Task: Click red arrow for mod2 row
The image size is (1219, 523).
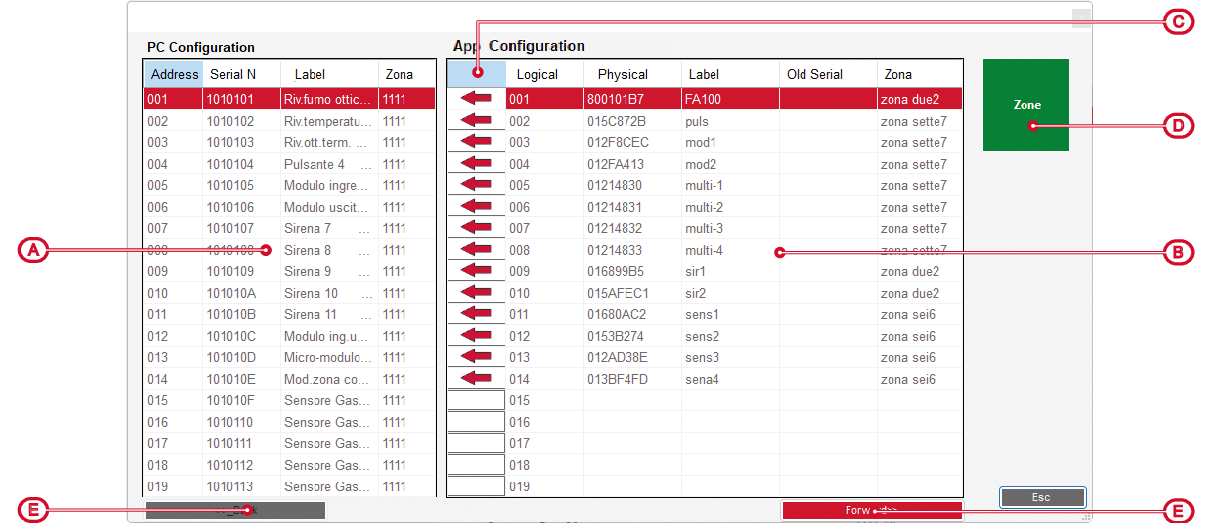Action: point(476,164)
